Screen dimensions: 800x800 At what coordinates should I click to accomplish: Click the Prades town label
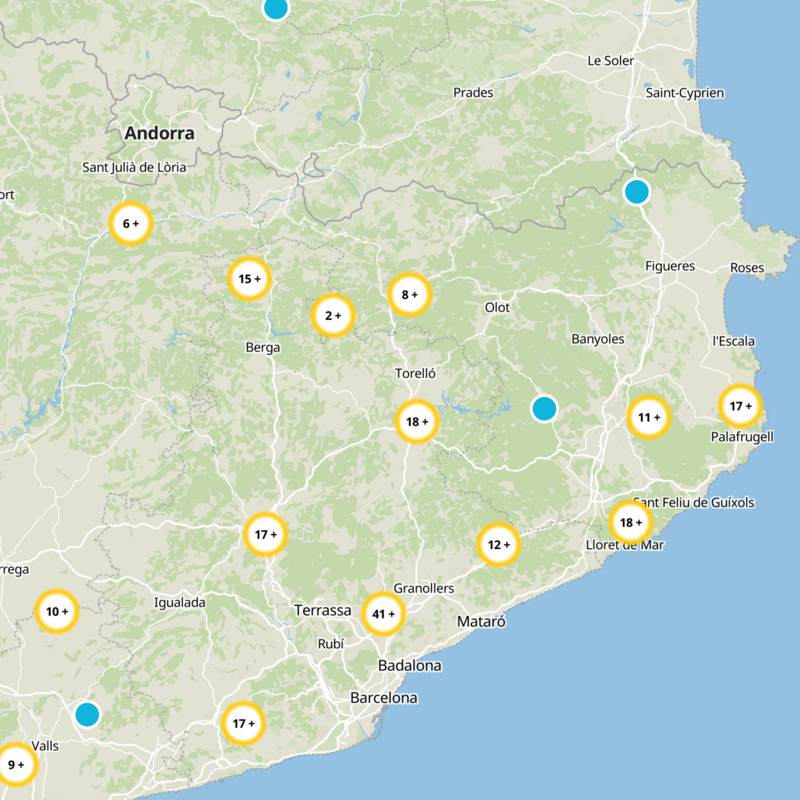click(473, 93)
